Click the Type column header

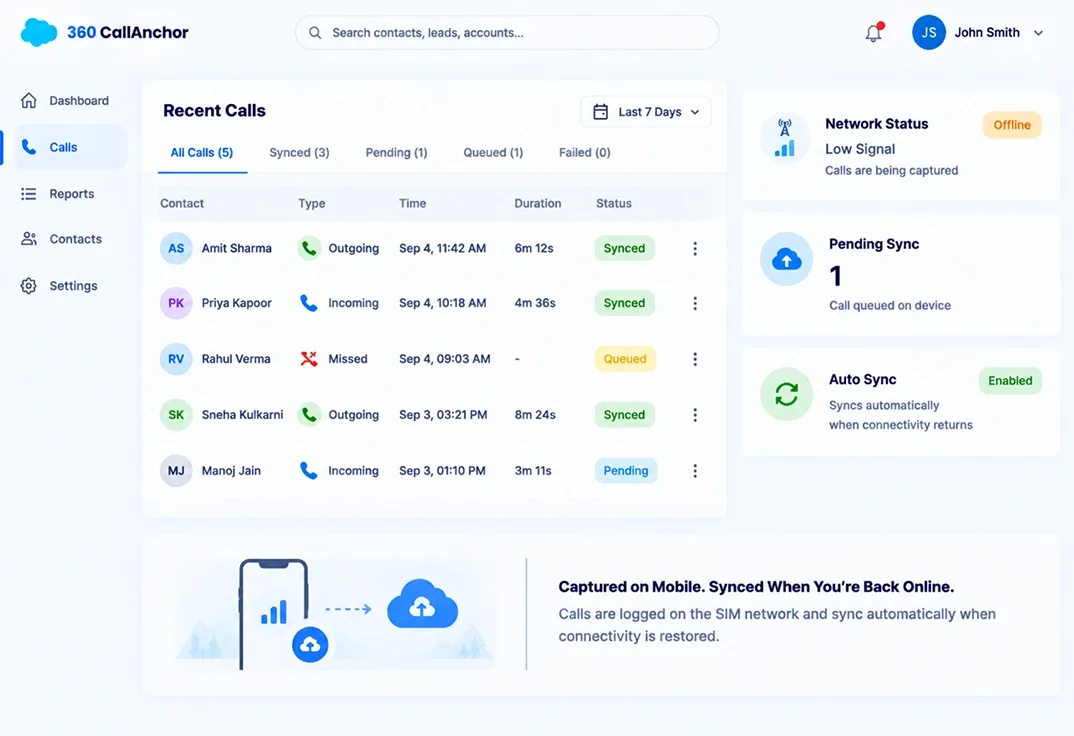point(312,203)
